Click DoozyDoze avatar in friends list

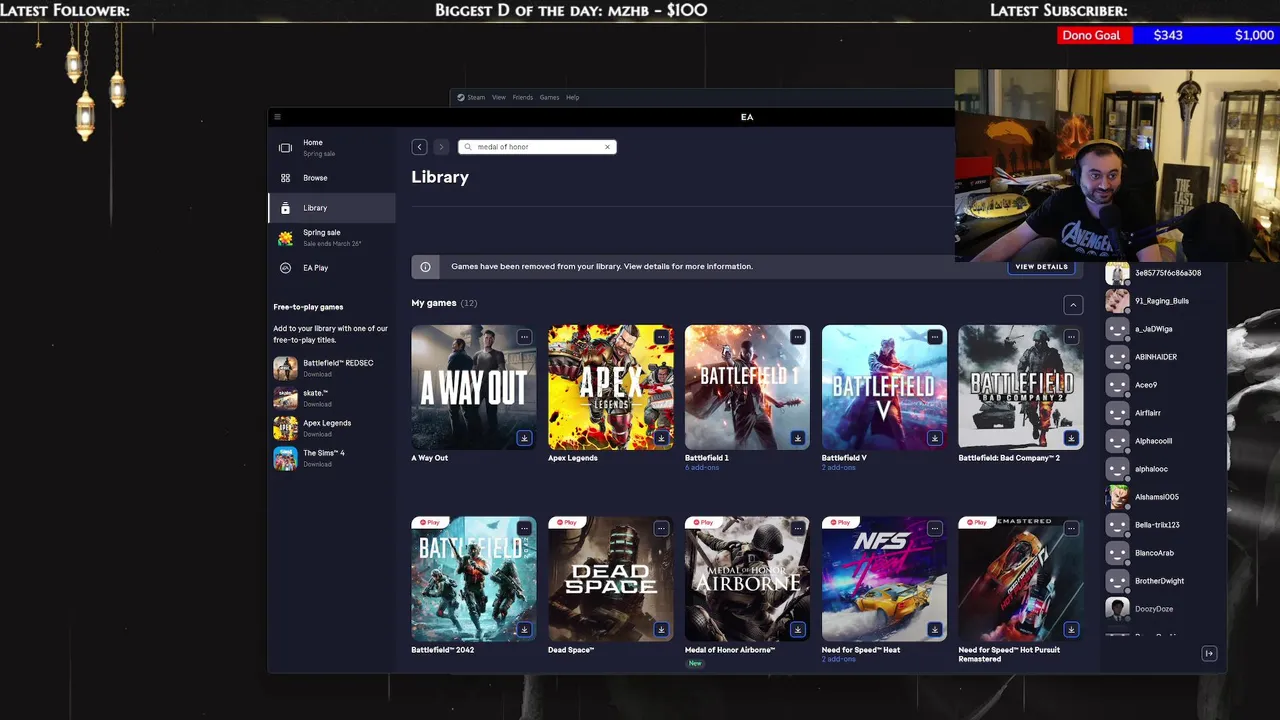point(1117,609)
